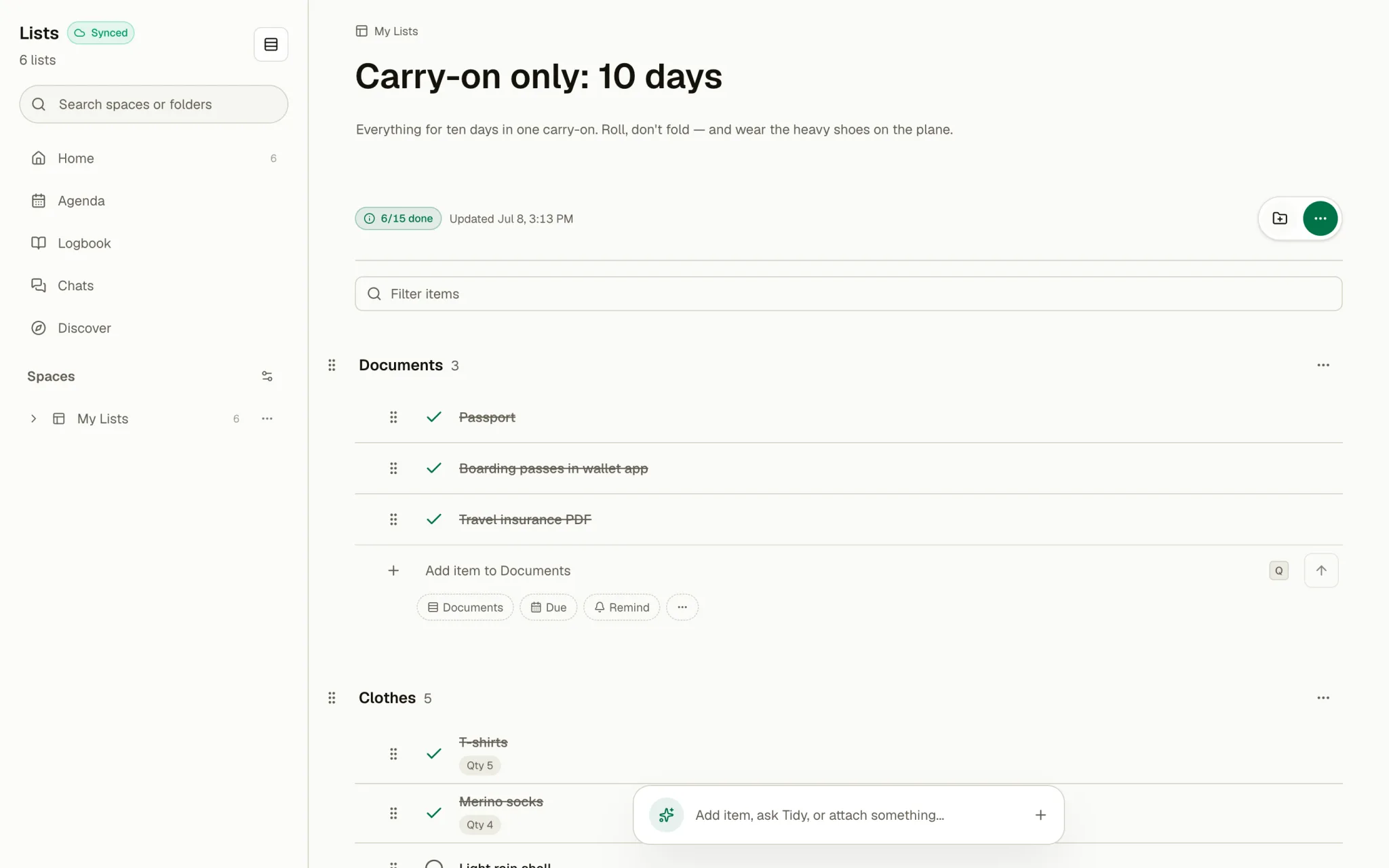Open more options chip beside Remind
This screenshot has width=1389, height=868.
point(682,608)
